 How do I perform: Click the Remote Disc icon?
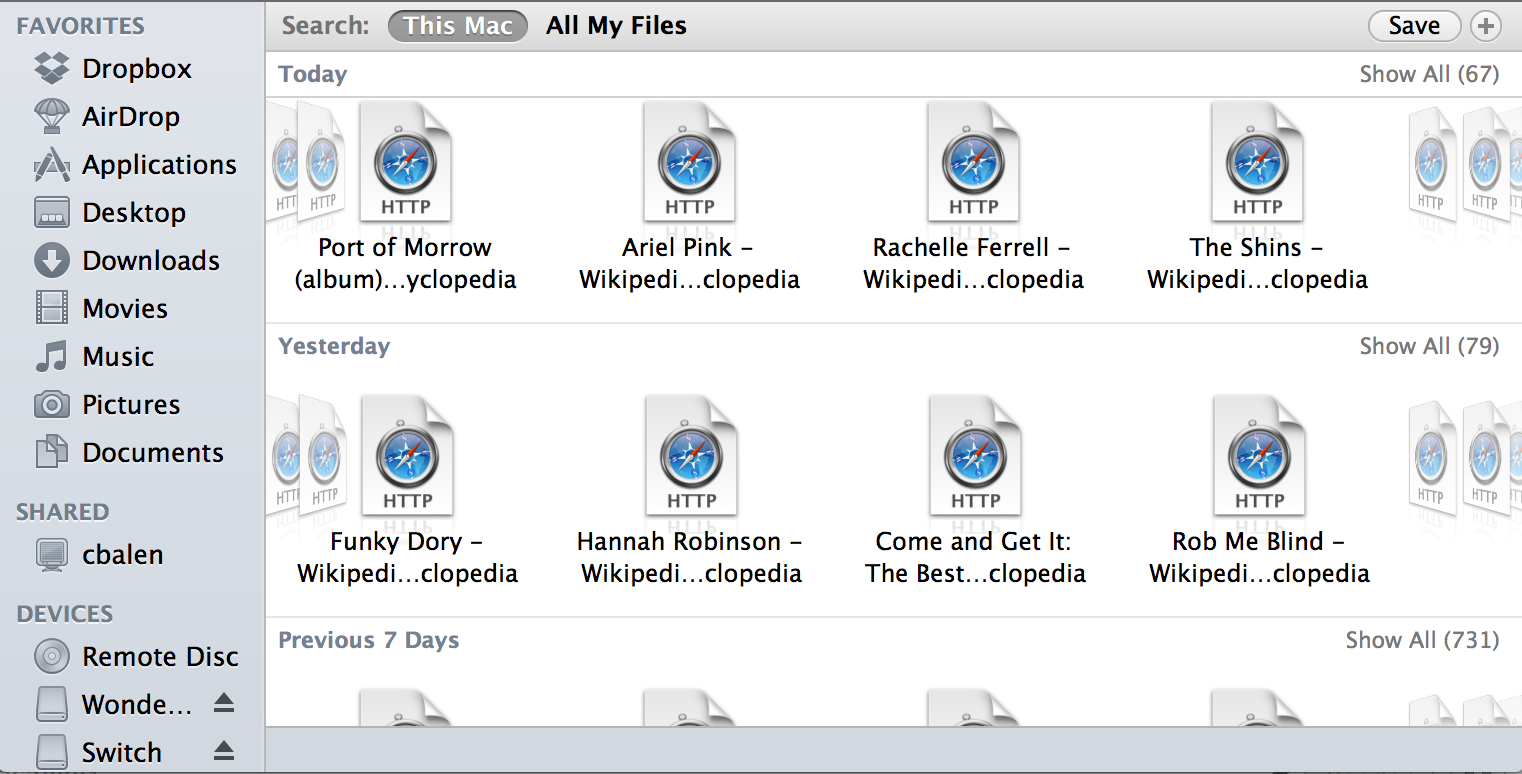tap(52, 656)
